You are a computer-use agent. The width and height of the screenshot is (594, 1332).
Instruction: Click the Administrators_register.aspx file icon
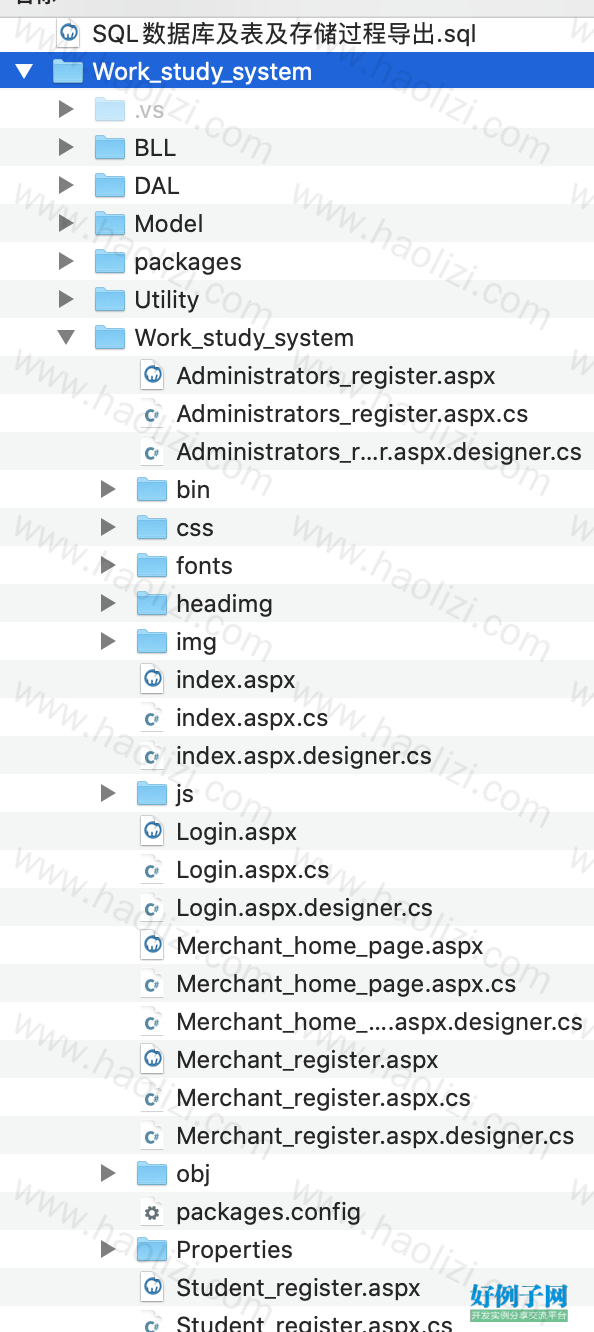tap(152, 376)
